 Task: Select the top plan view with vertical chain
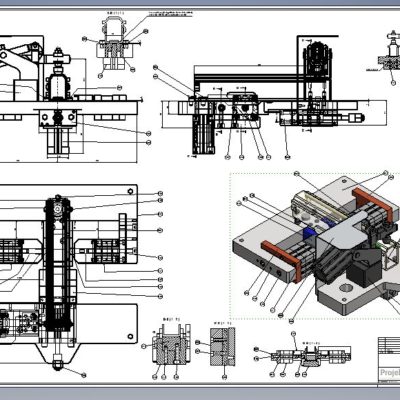(69, 277)
